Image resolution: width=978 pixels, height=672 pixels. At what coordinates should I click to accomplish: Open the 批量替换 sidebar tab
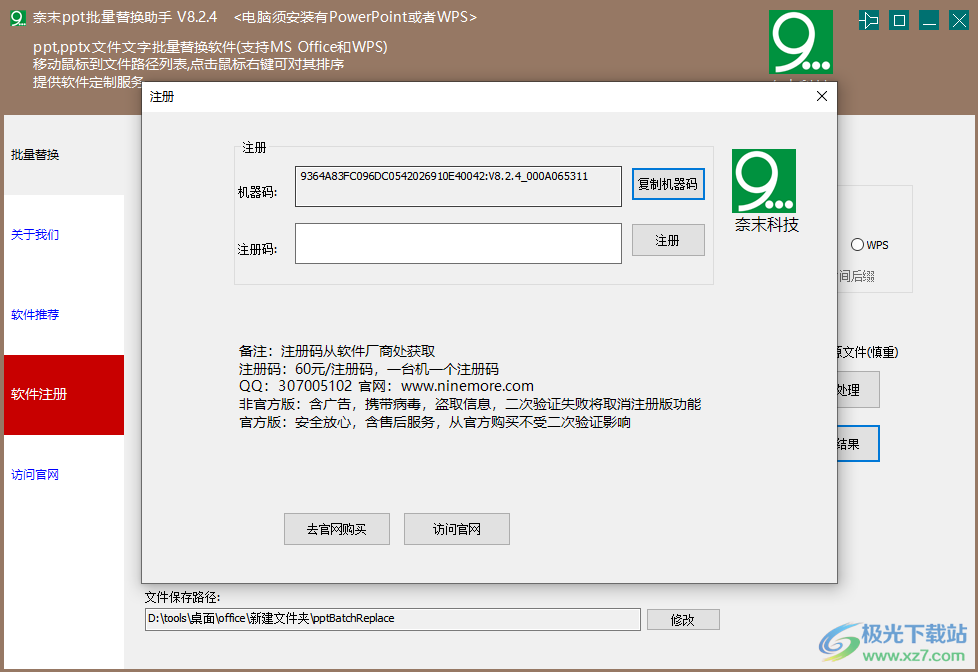tap(64, 155)
